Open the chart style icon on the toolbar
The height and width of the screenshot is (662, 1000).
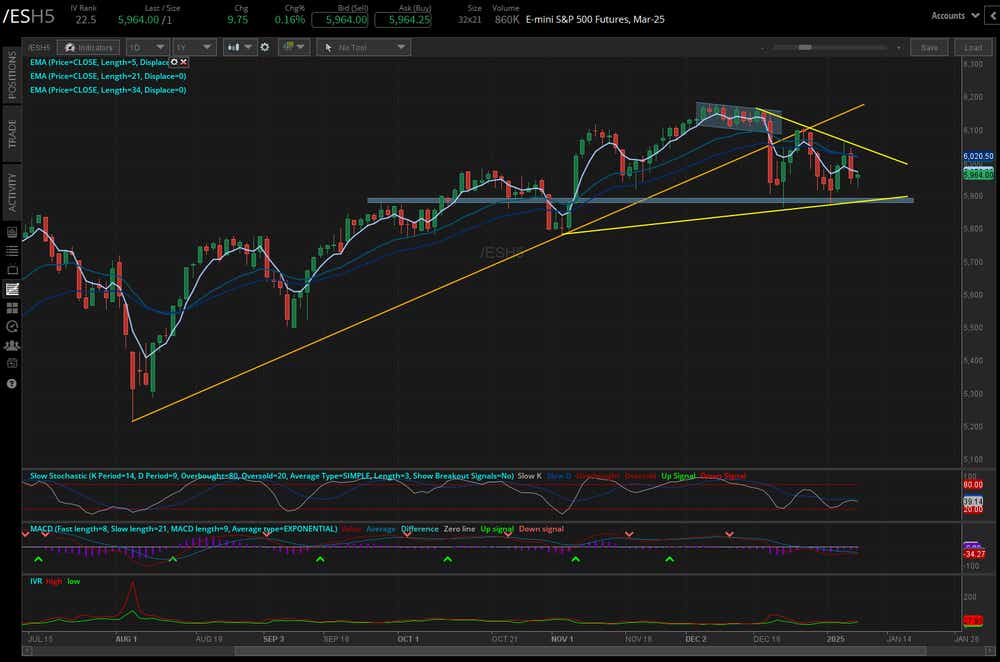(232, 47)
